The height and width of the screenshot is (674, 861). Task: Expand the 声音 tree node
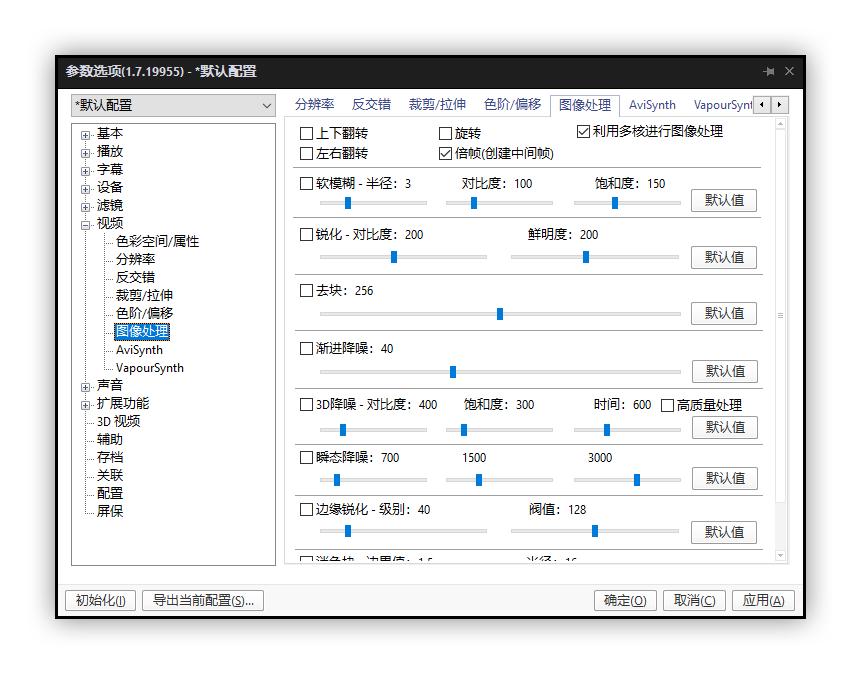[87, 385]
